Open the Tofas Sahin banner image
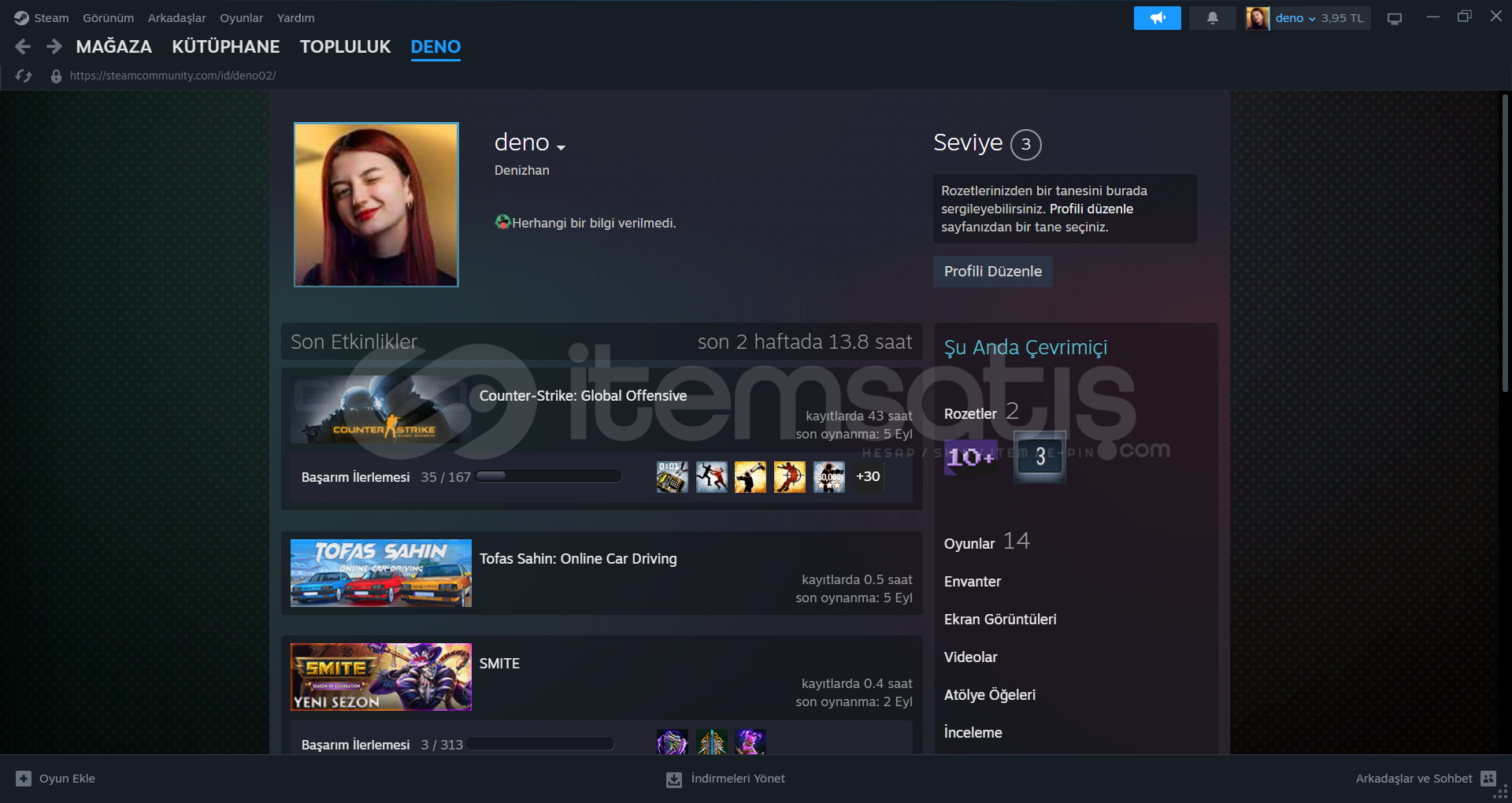1512x803 pixels. click(x=381, y=573)
